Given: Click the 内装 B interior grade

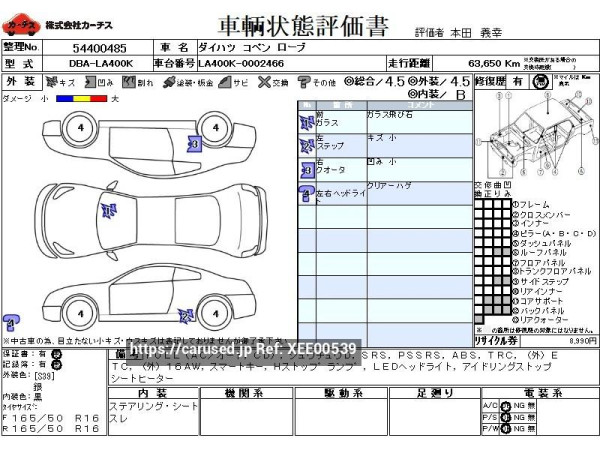Looking at the screenshot, I should 437,94.
